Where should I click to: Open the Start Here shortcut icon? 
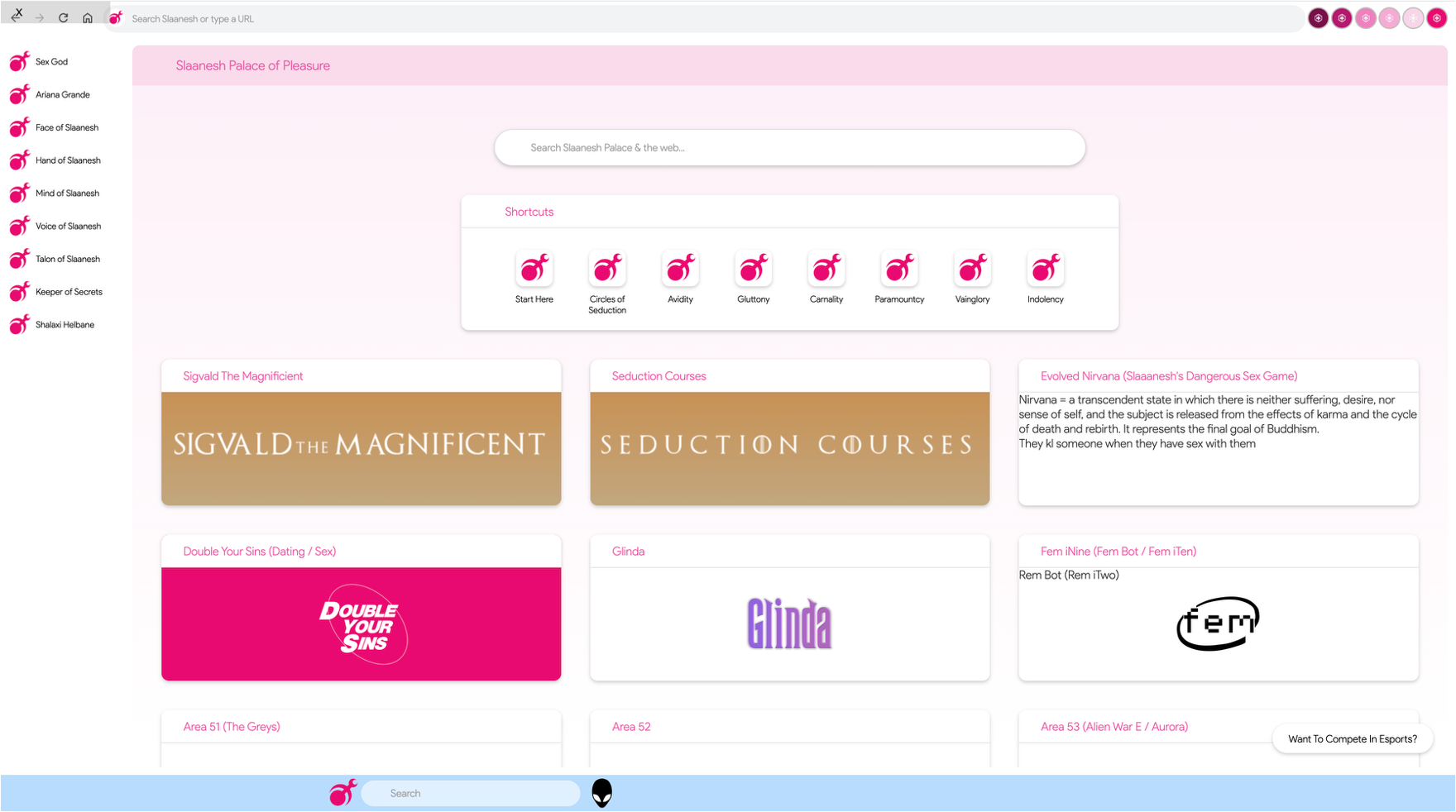(534, 268)
